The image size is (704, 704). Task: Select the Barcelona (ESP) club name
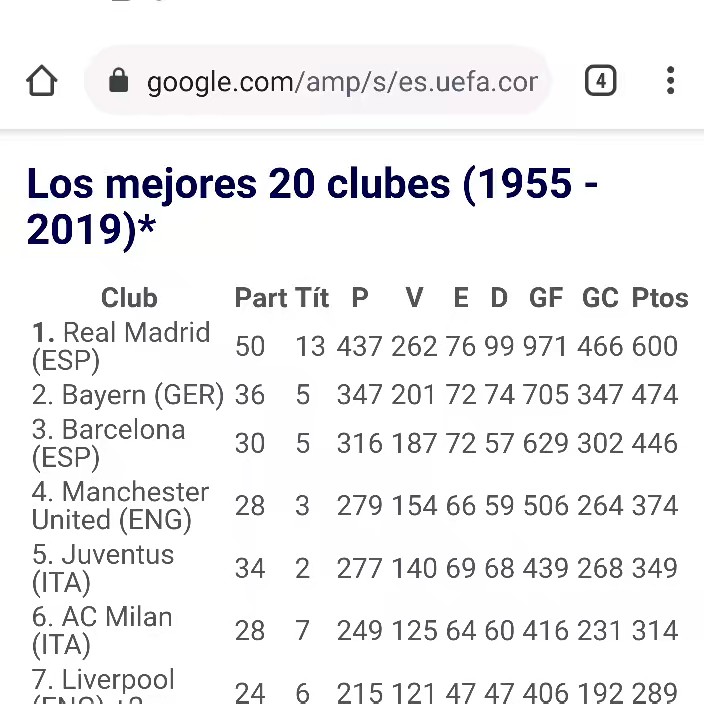click(x=108, y=443)
